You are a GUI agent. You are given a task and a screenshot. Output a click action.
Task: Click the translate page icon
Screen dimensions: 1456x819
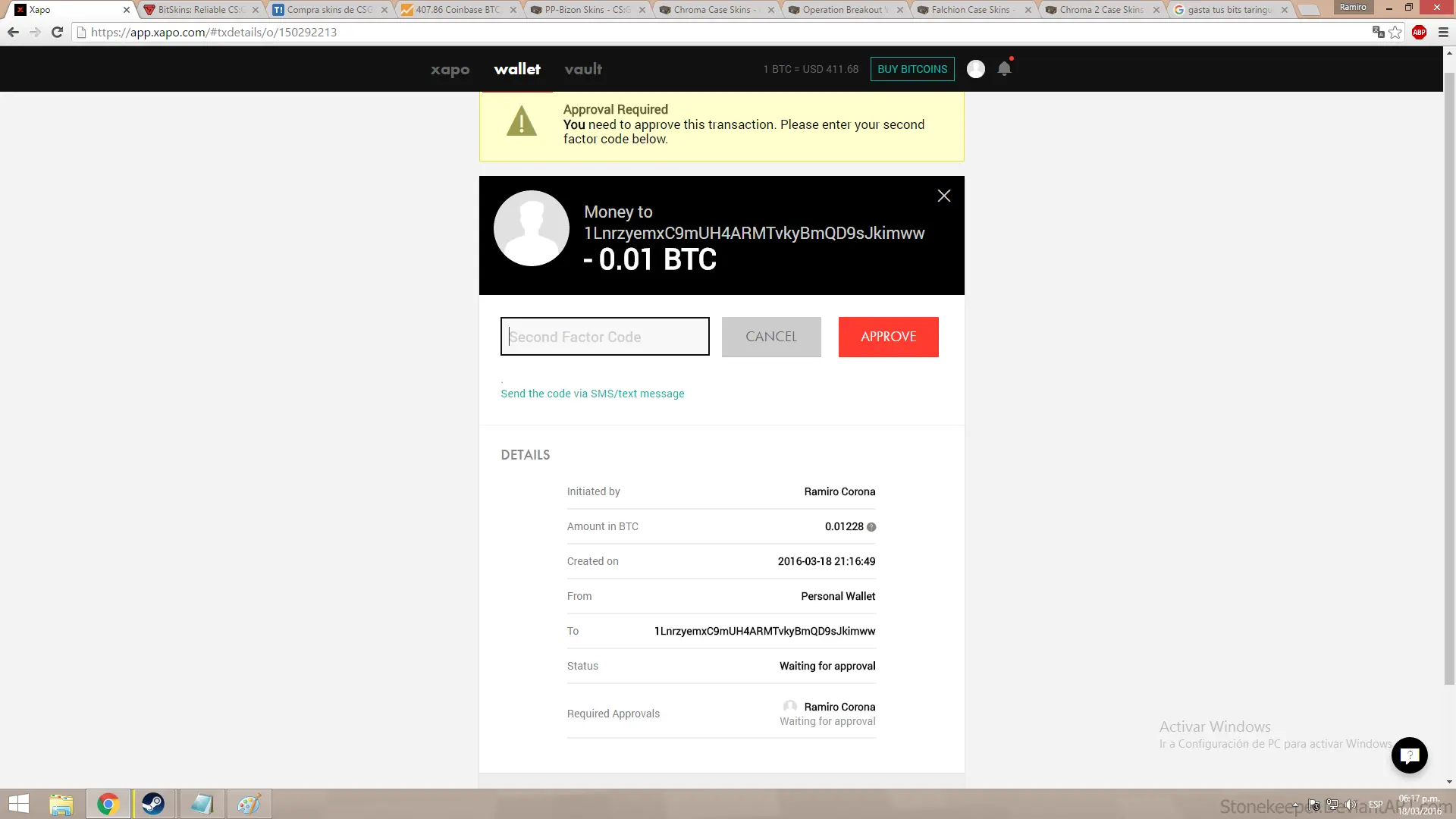(1378, 32)
